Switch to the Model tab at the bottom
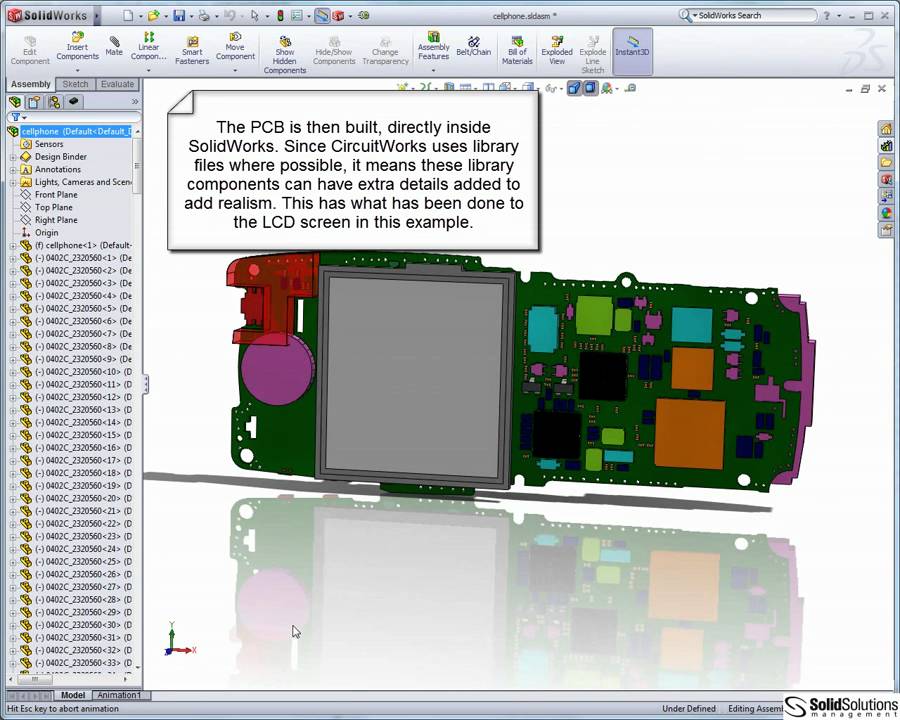This screenshot has height=720, width=900. (73, 695)
